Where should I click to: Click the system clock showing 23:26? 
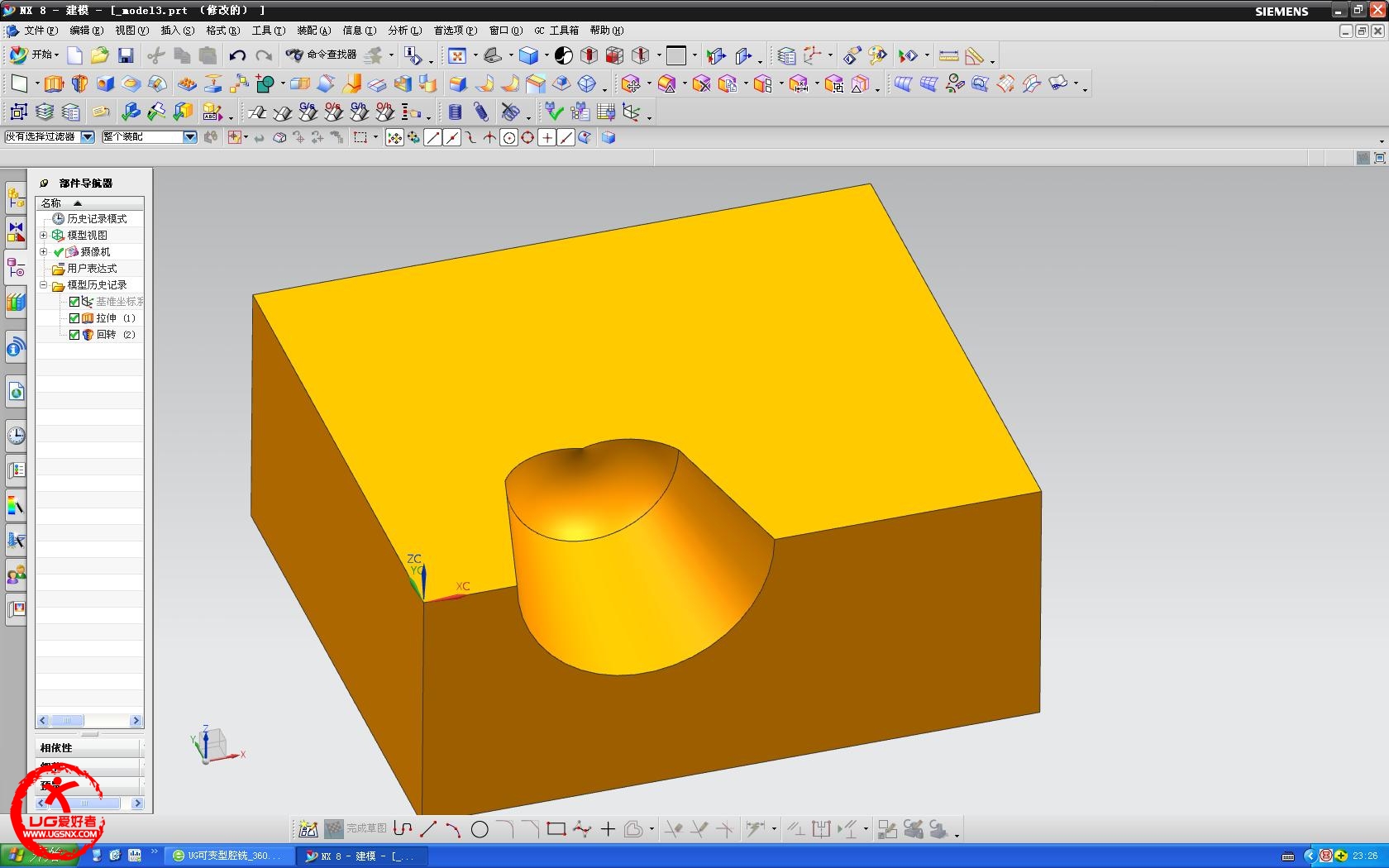coord(1365,856)
